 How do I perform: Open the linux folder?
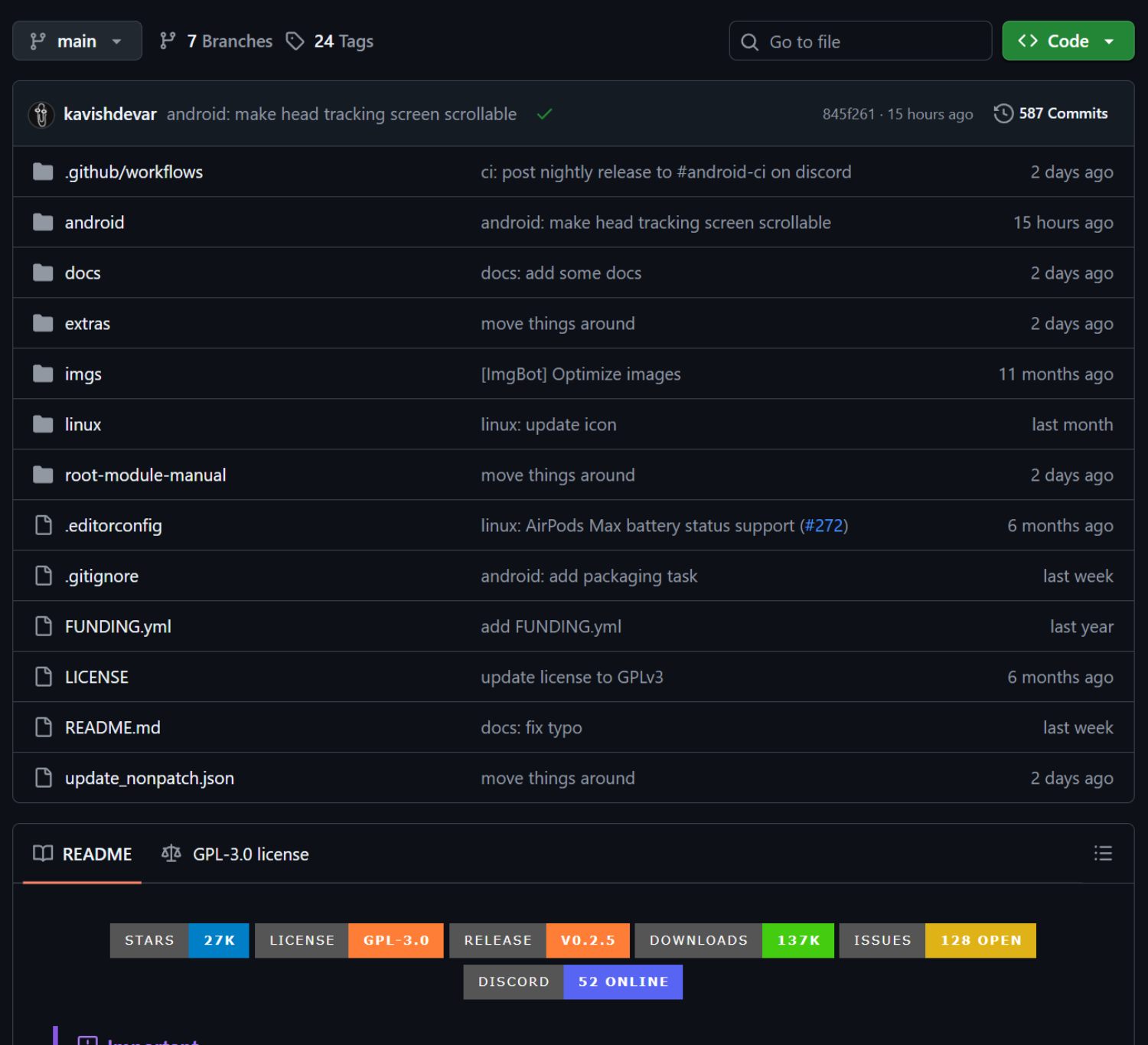(x=83, y=425)
